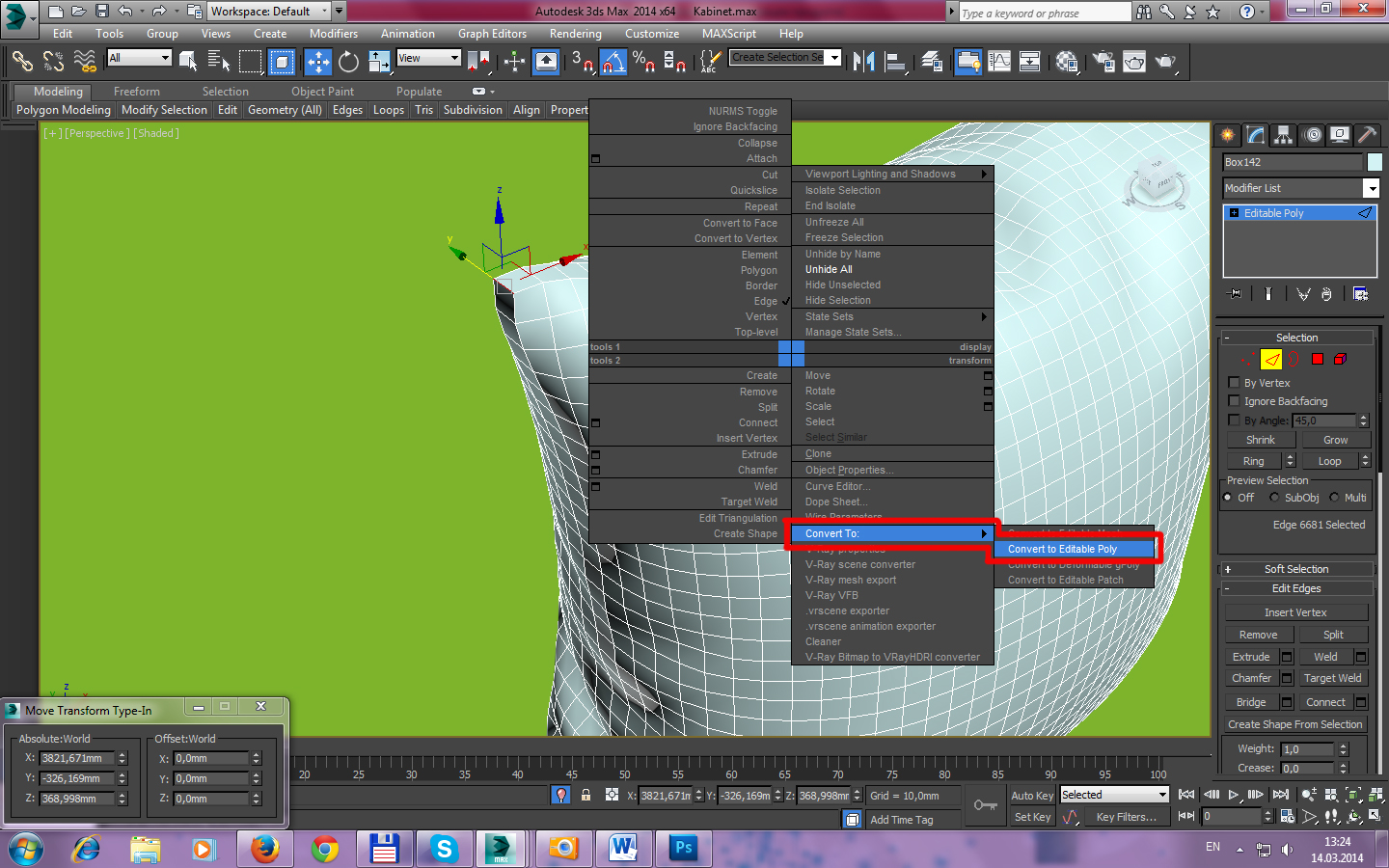
Task: Select the Bind to Space Warp tool
Action: pos(85,62)
